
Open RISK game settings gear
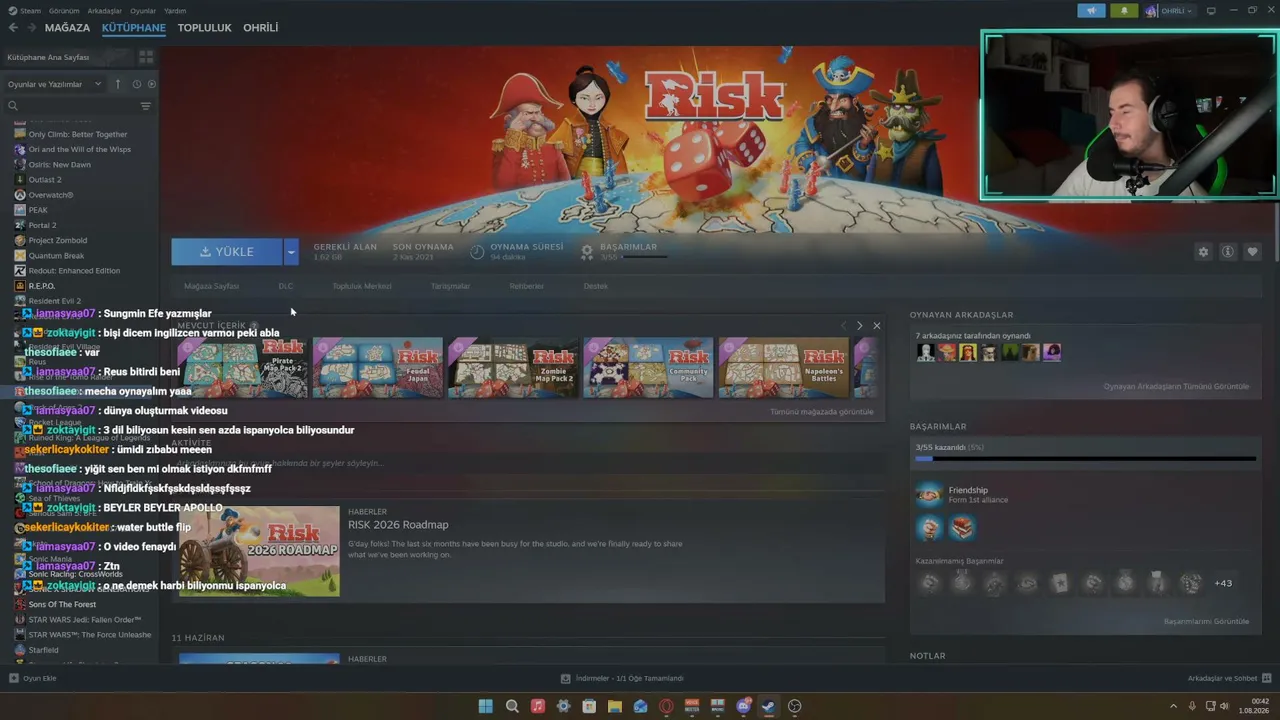click(x=1203, y=252)
